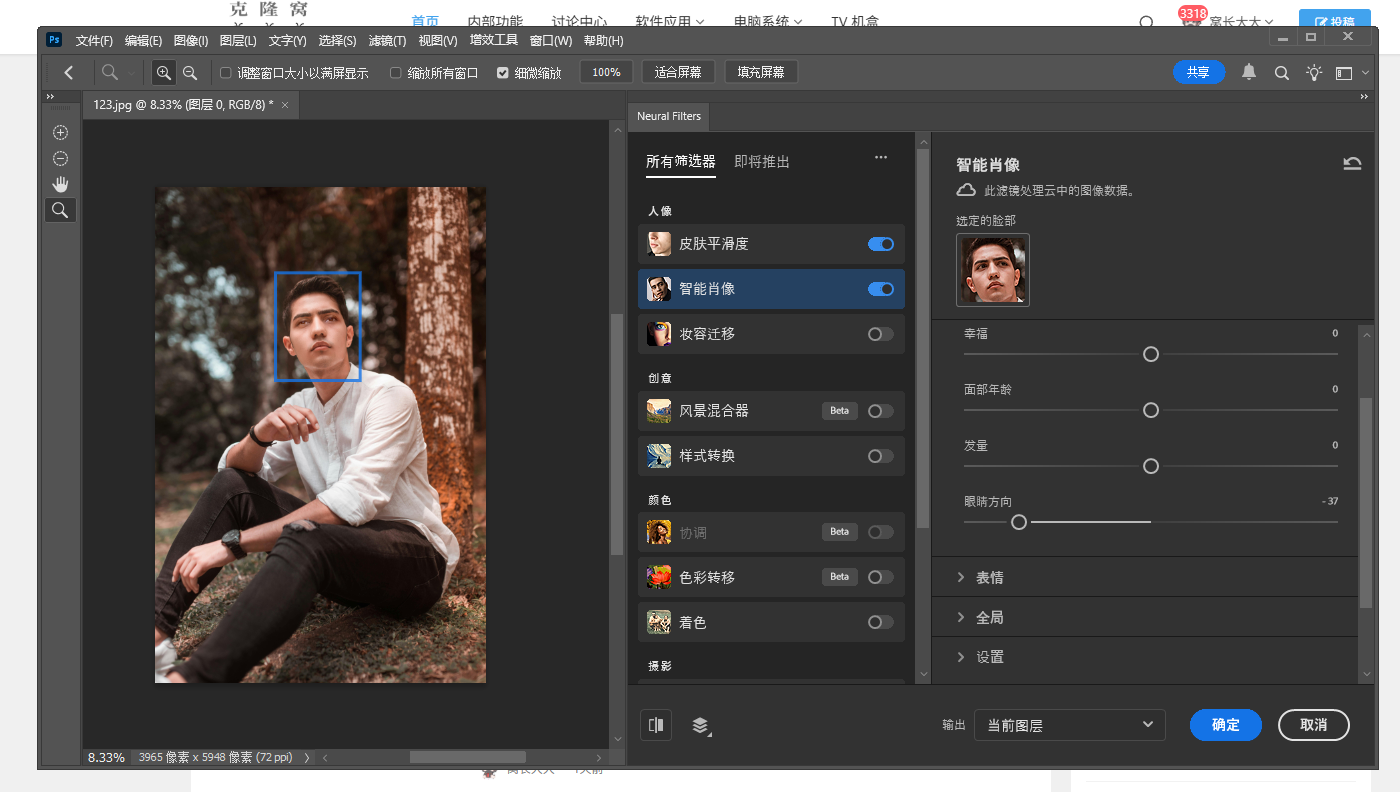Turn off 皮肤平滑度 toggle
This screenshot has width=1400, height=792.
pos(881,244)
